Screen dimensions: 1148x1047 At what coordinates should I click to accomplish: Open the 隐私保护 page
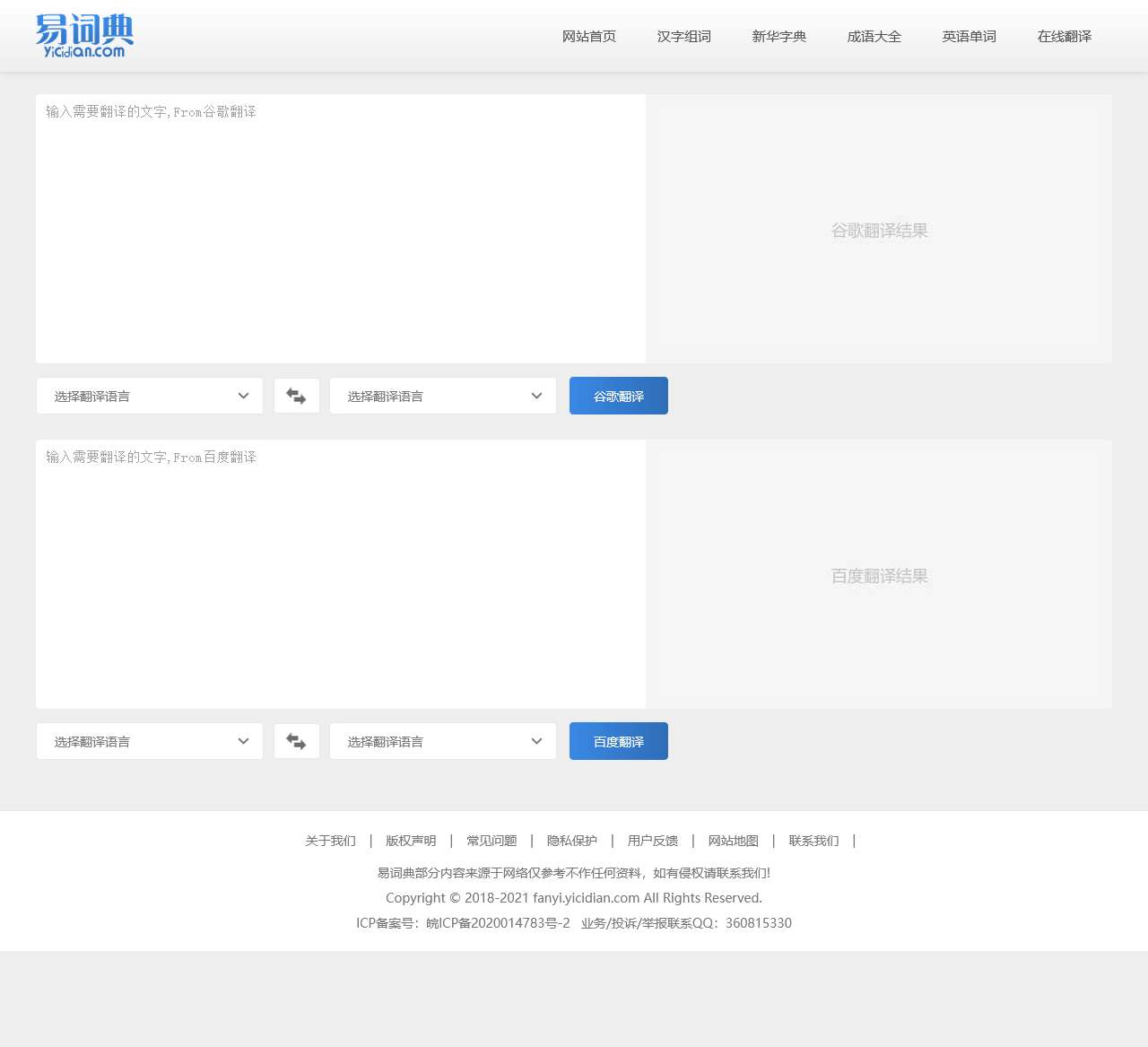(x=571, y=841)
